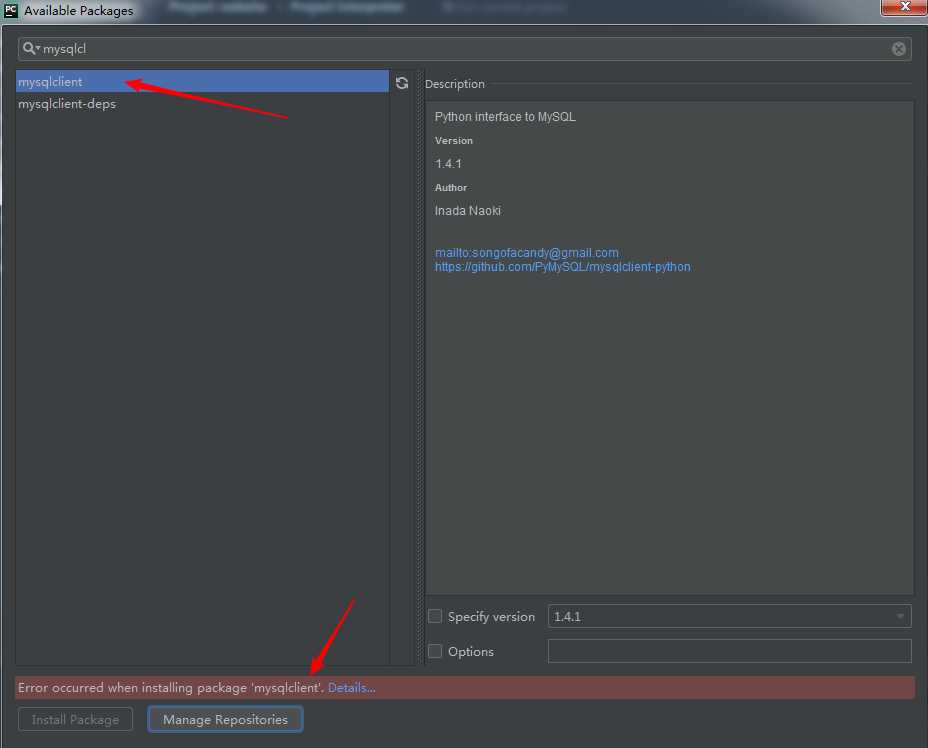928x748 pixels.
Task: Click the 'Python interface to MySQL' text
Action: 505,117
